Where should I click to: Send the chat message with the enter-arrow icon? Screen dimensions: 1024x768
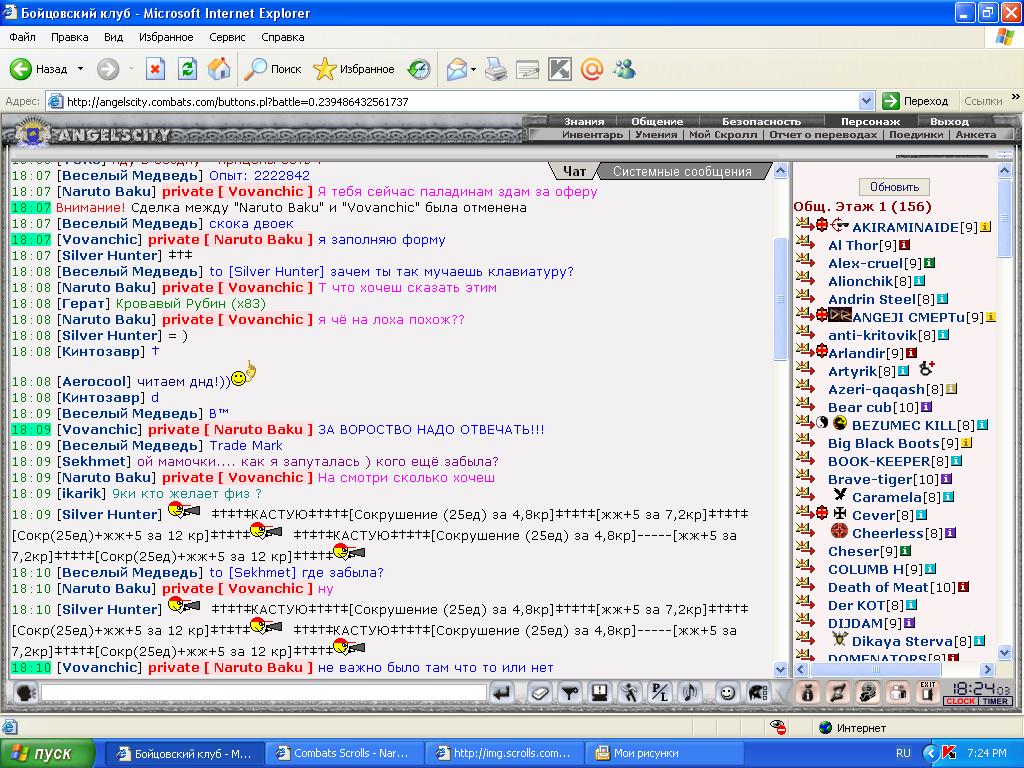(x=502, y=693)
